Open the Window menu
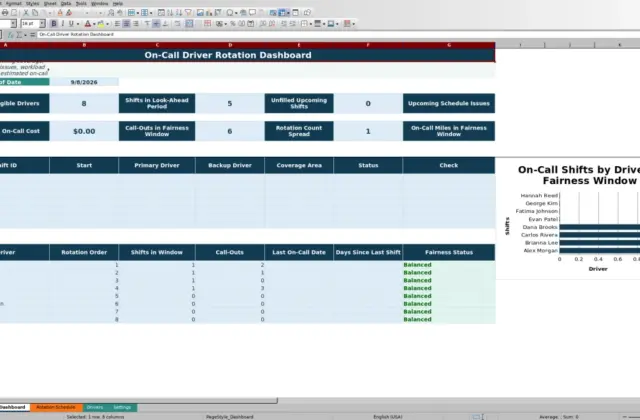The height and width of the screenshot is (420, 640). coord(100,3)
